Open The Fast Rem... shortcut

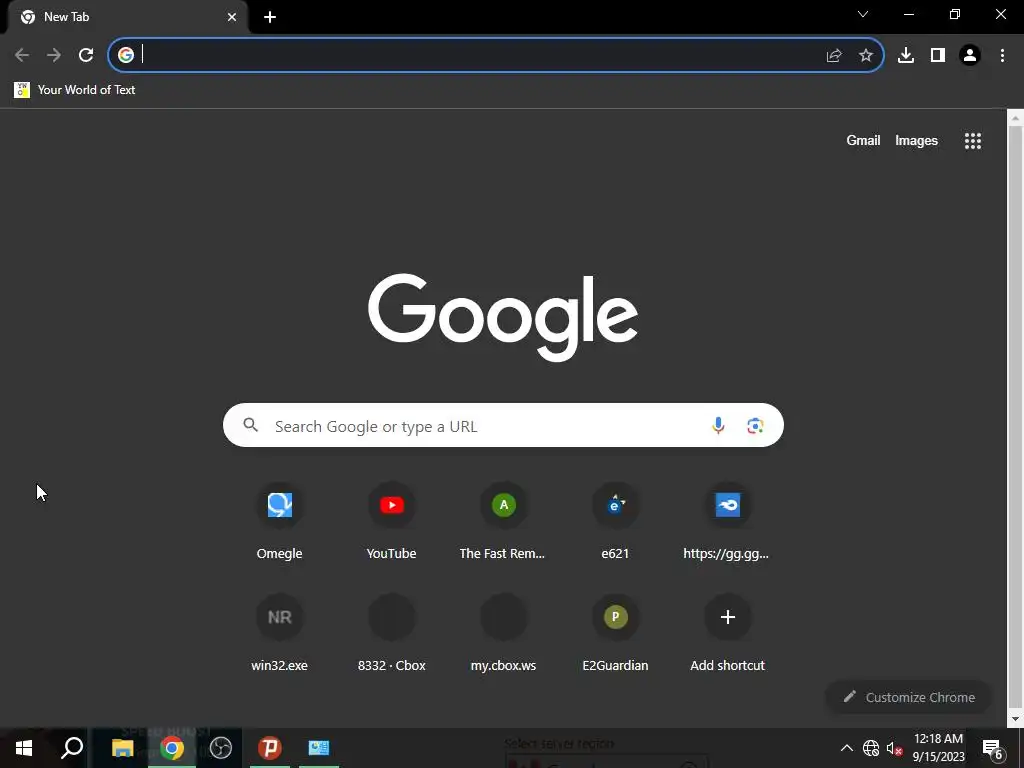pyautogui.click(x=504, y=521)
